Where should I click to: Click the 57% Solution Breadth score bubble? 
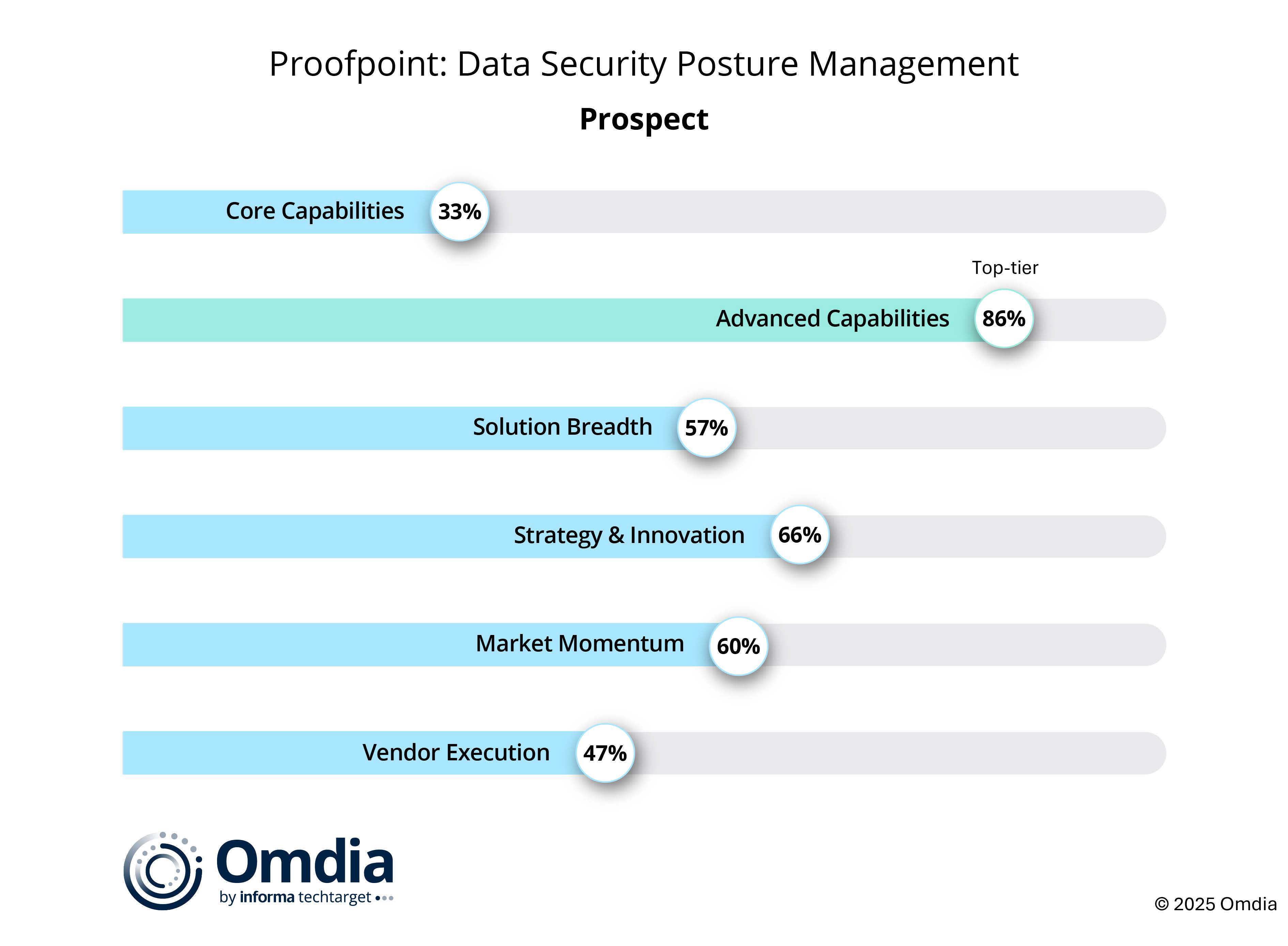(x=706, y=428)
